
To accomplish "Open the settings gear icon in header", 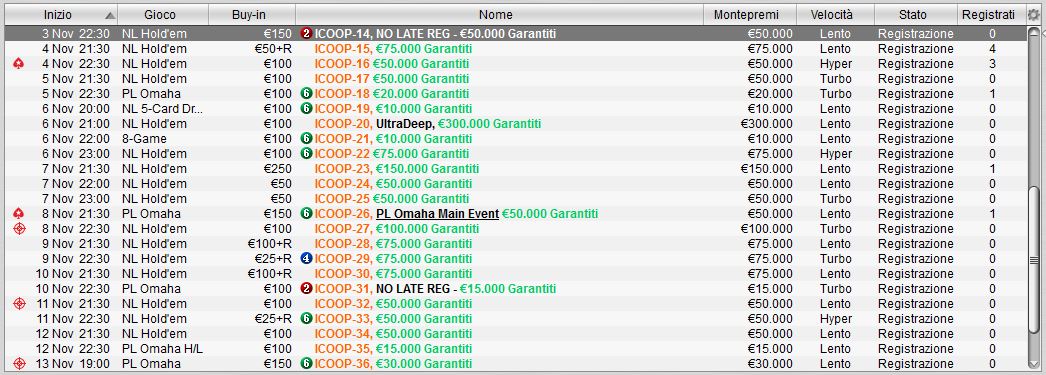I will (1033, 15).
